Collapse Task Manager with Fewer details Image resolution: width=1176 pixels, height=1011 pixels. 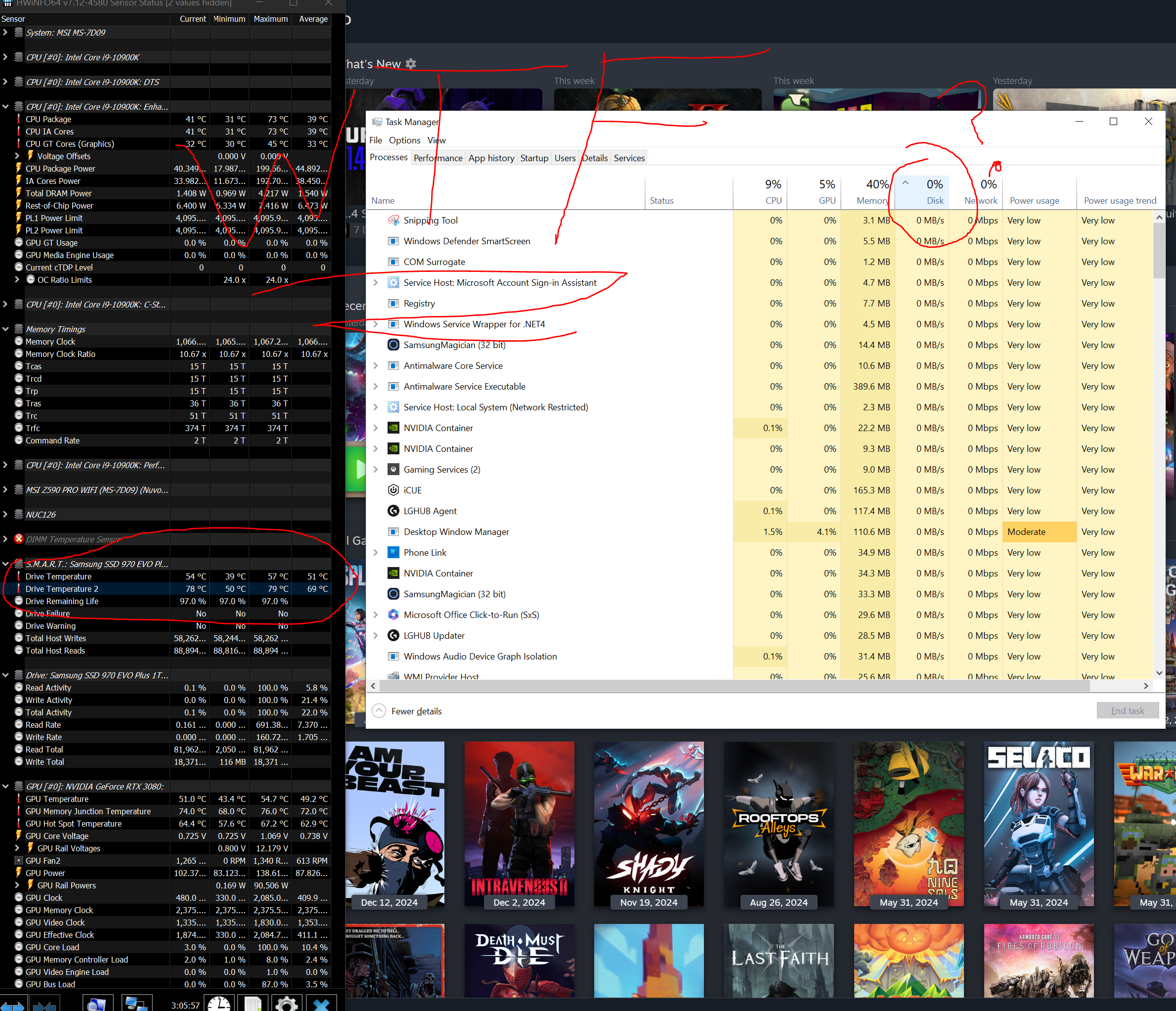pyautogui.click(x=407, y=711)
